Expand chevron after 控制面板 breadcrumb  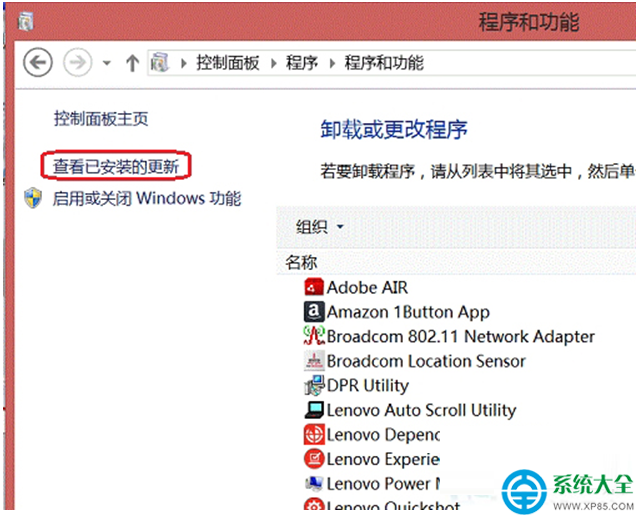pos(274,63)
